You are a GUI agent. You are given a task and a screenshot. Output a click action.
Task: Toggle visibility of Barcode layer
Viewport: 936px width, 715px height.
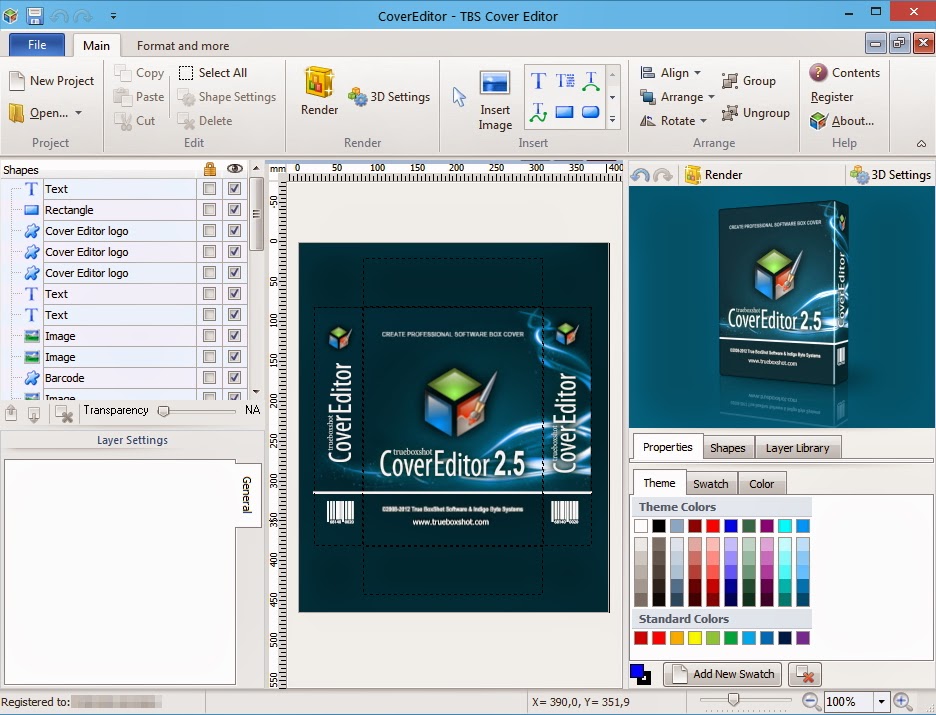pyautogui.click(x=234, y=377)
